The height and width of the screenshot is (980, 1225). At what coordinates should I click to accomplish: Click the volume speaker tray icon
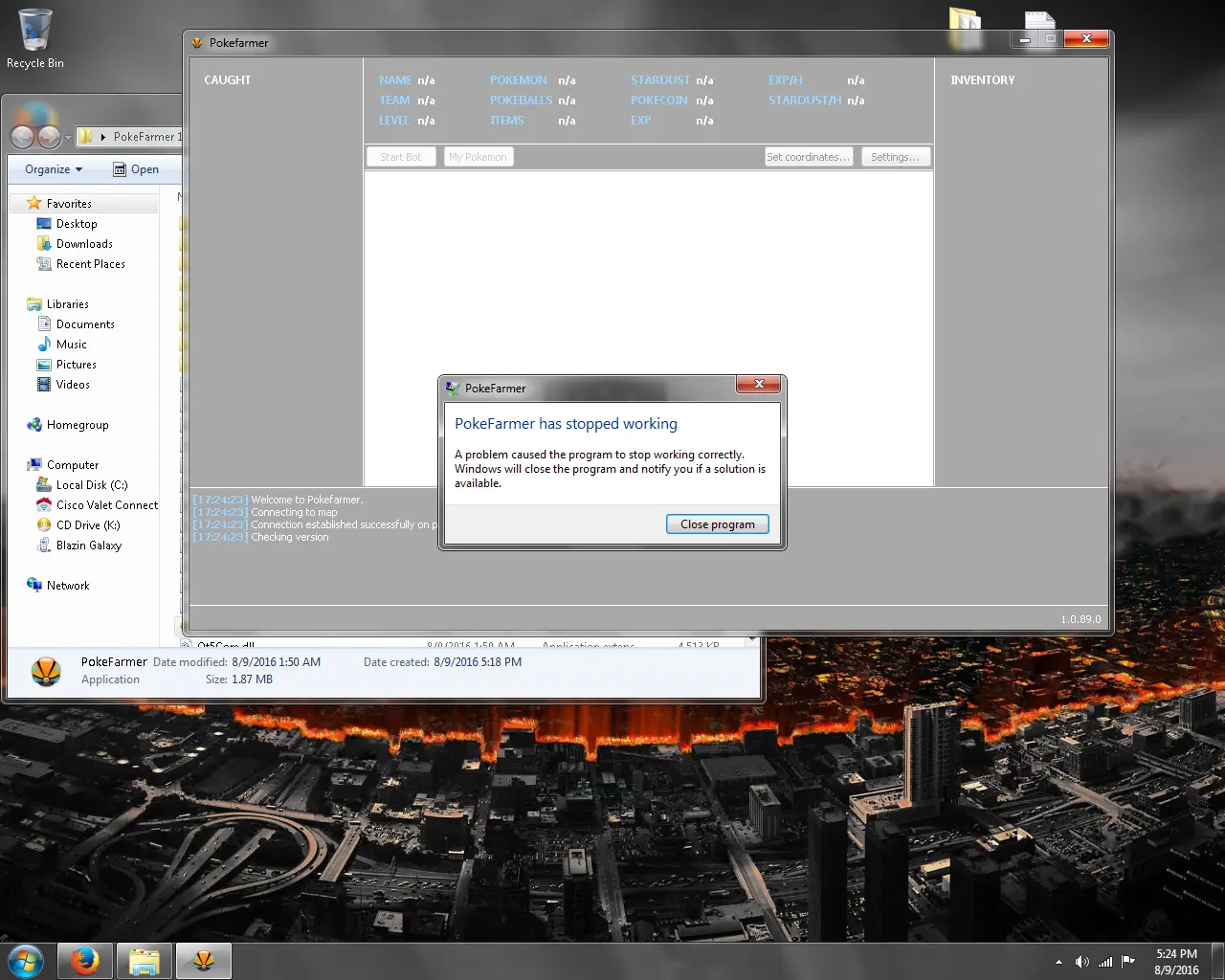(x=1081, y=962)
